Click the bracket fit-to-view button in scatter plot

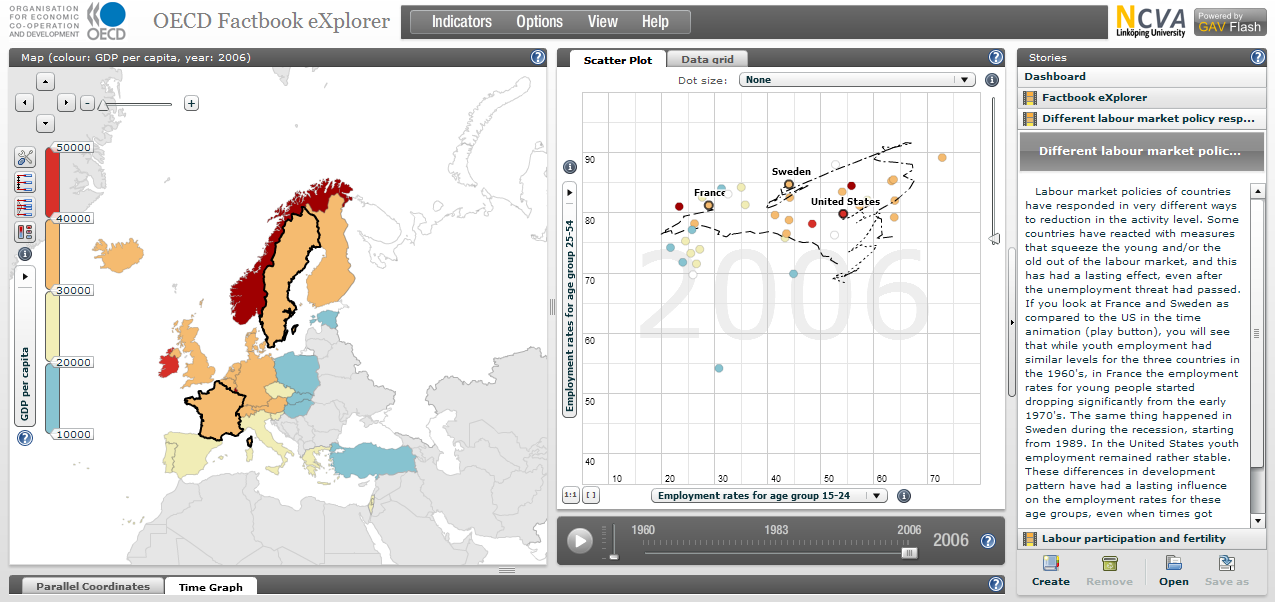[591, 495]
